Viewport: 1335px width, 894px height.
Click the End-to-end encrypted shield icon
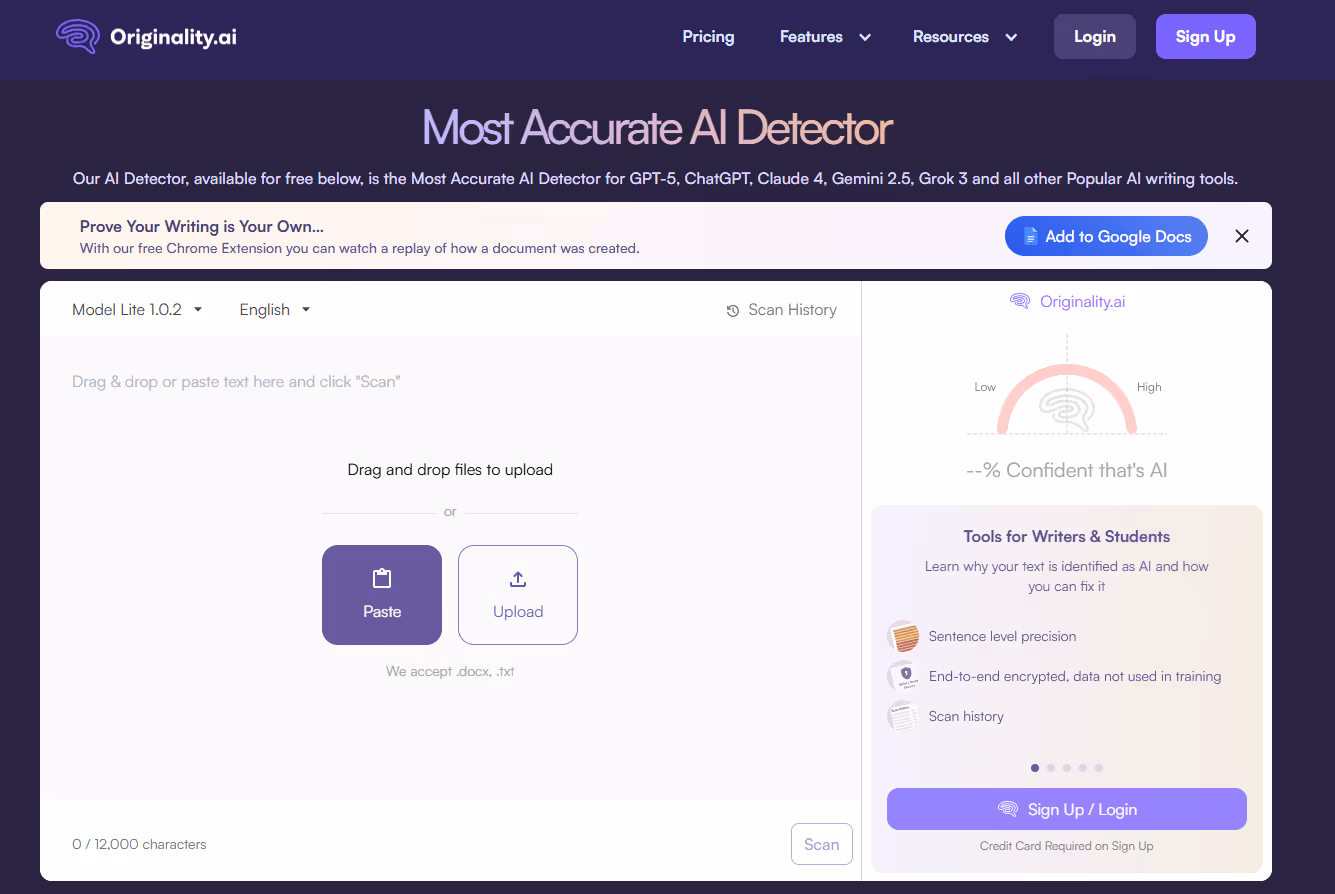902,676
